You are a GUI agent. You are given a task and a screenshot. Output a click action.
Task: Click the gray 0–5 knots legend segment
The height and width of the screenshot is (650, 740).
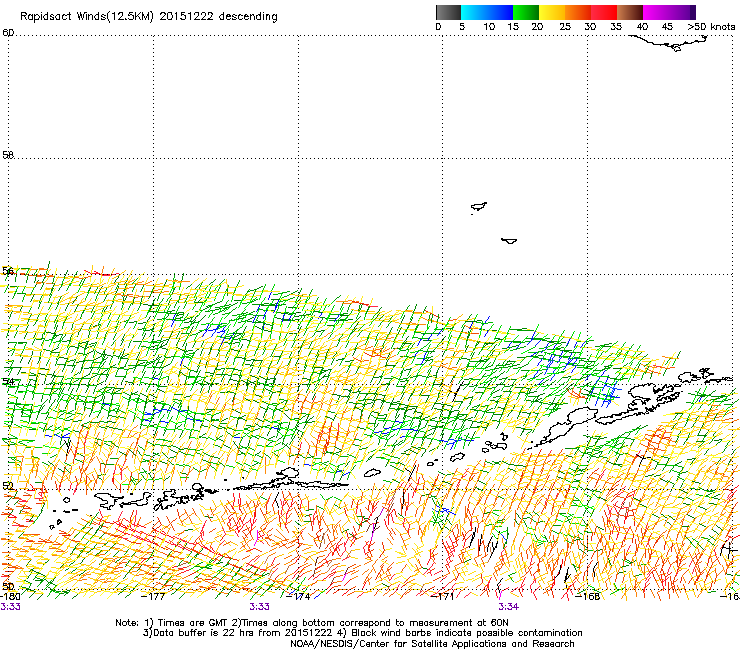(448, 12)
